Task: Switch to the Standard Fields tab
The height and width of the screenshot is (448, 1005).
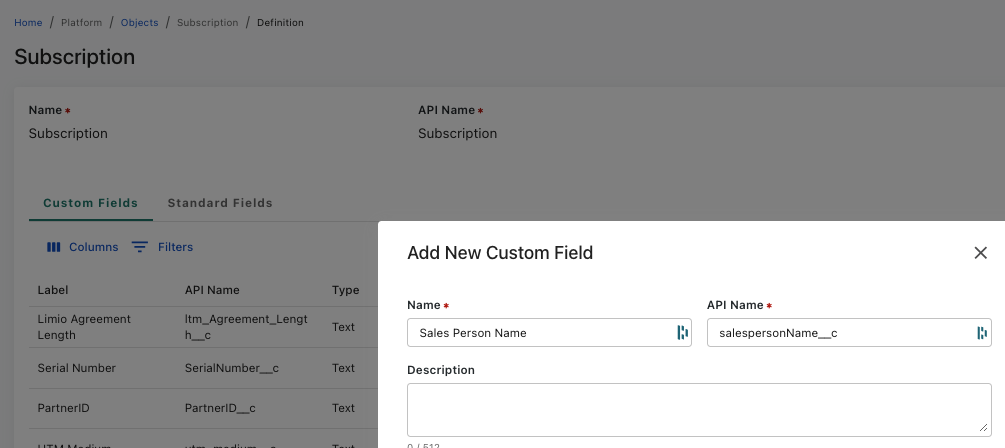Action: tap(220, 203)
